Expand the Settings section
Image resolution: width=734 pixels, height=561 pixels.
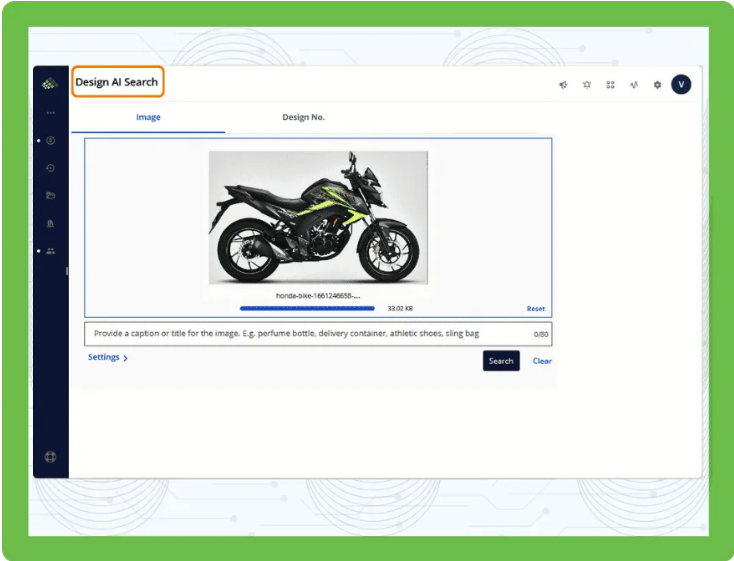pos(108,357)
